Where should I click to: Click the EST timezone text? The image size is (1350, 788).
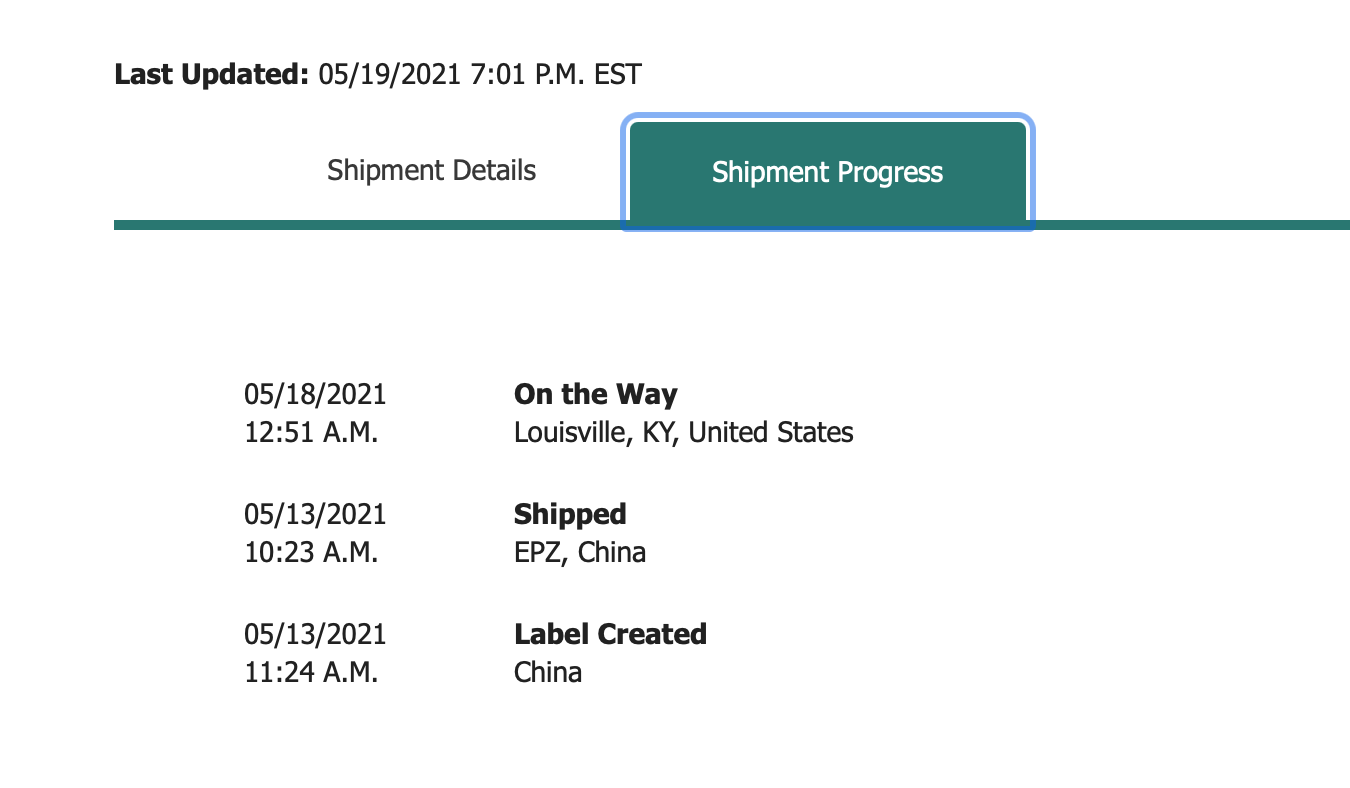pos(617,74)
